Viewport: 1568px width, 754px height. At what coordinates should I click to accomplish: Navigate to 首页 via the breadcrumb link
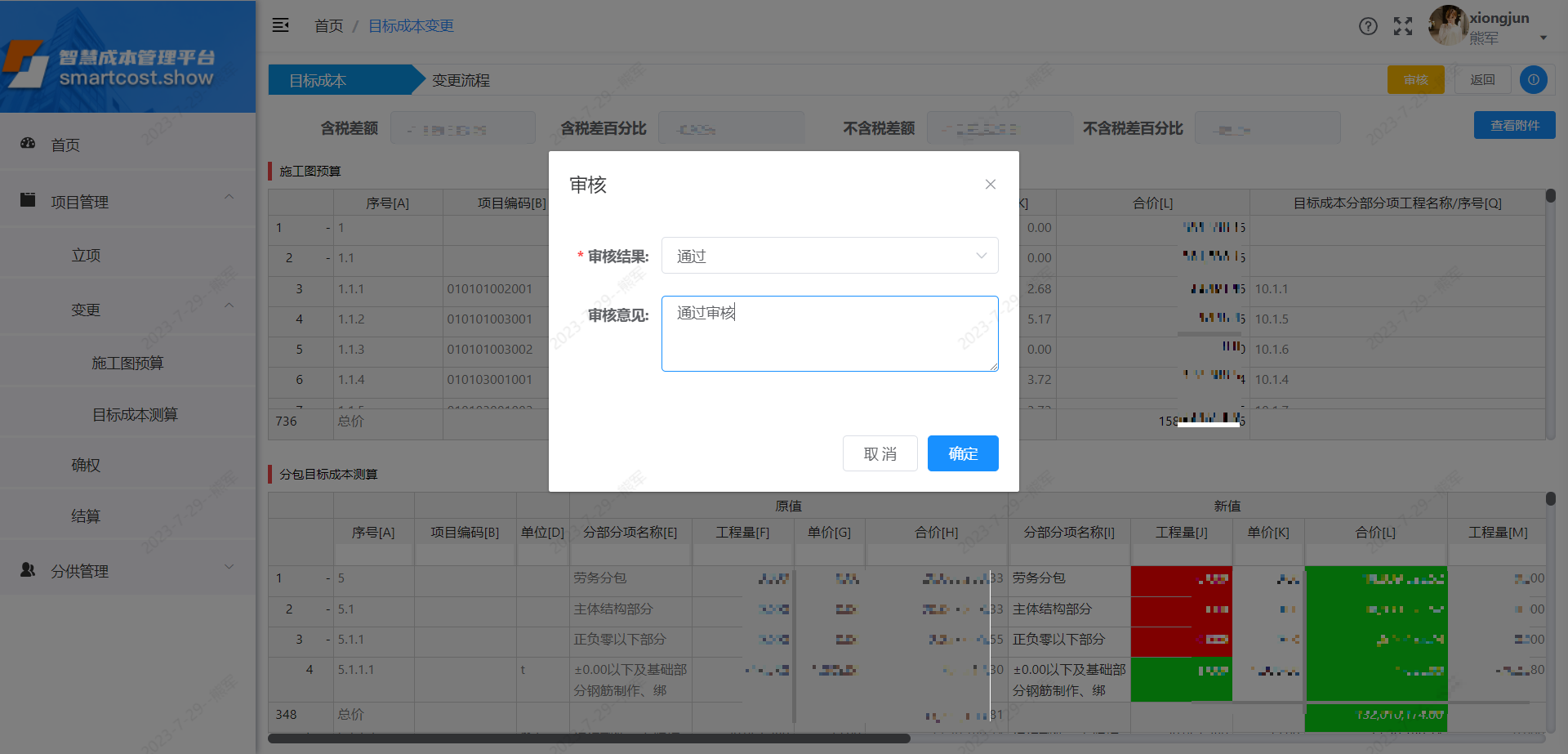click(328, 25)
